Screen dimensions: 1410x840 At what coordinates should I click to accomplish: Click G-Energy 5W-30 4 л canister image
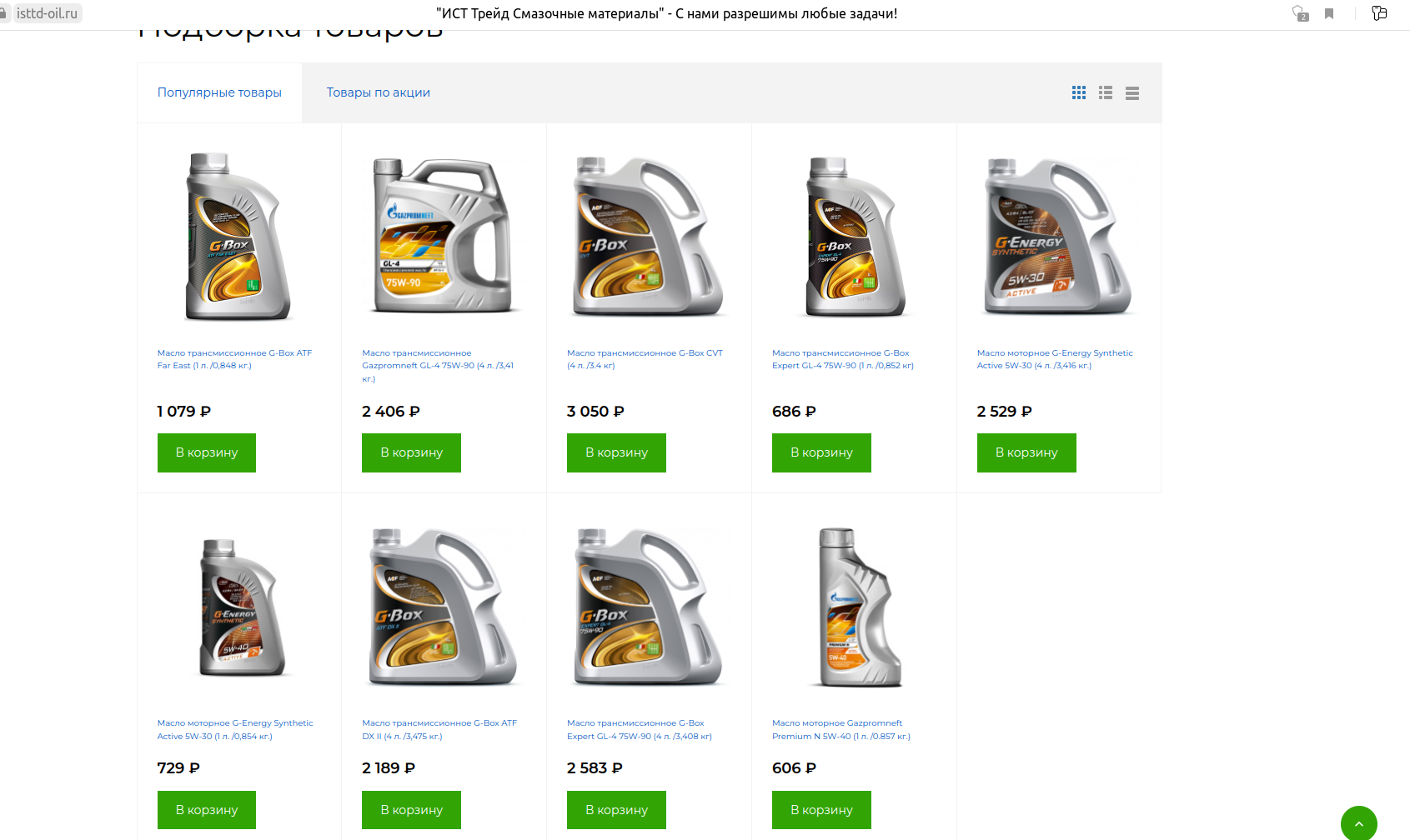(1057, 236)
